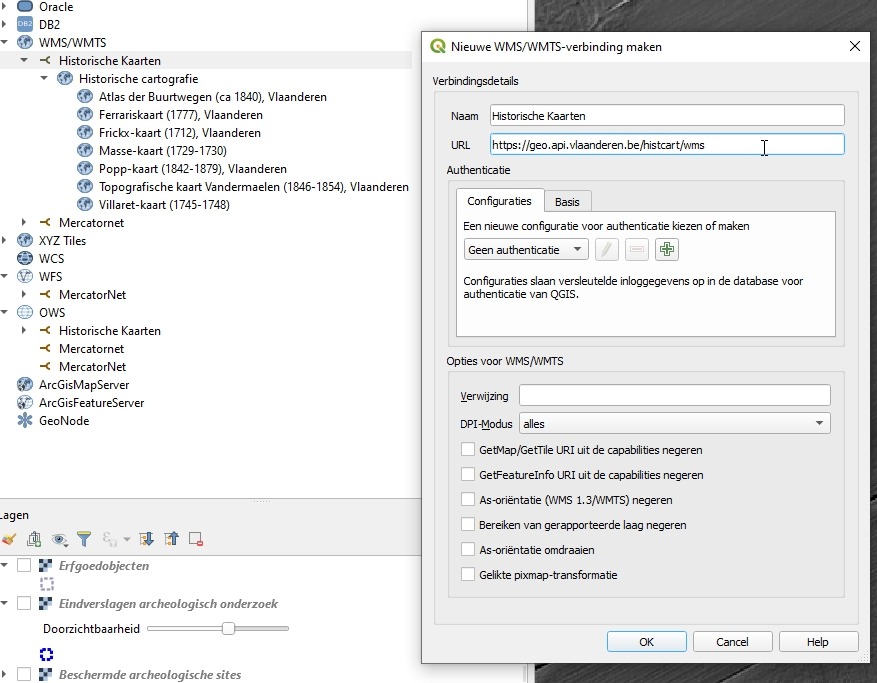Screen dimensions: 877x683
Task: Click in the Verwijzing input field
Action: pos(675,395)
